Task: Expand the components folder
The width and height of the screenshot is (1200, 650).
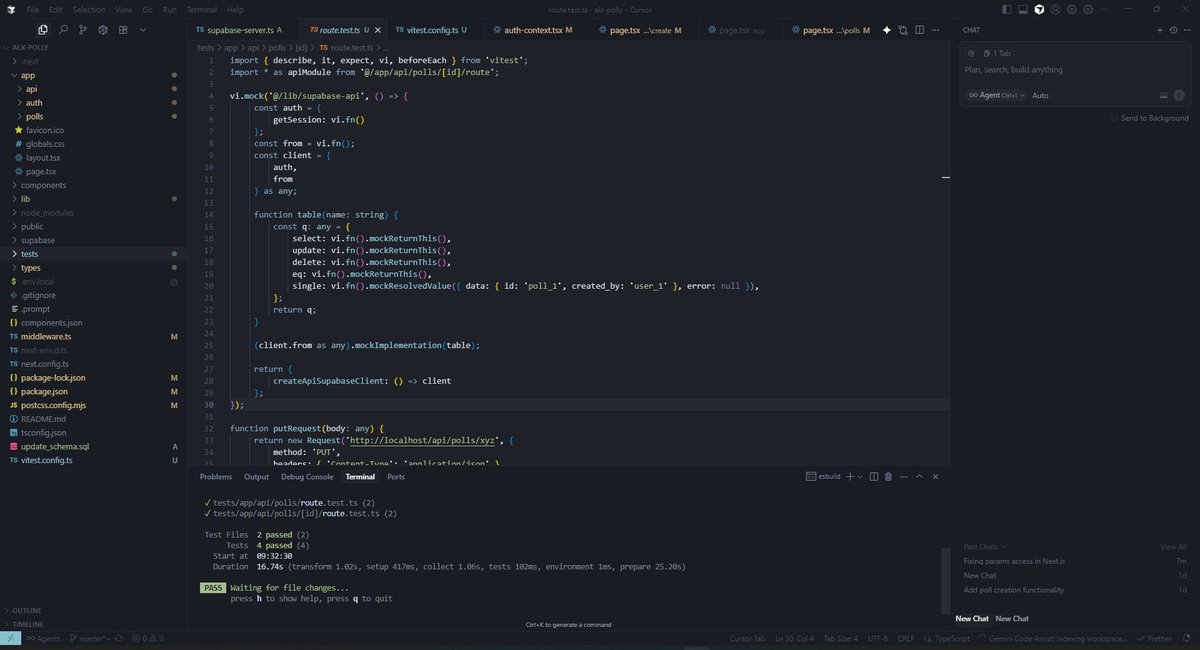Action: pos(43,185)
